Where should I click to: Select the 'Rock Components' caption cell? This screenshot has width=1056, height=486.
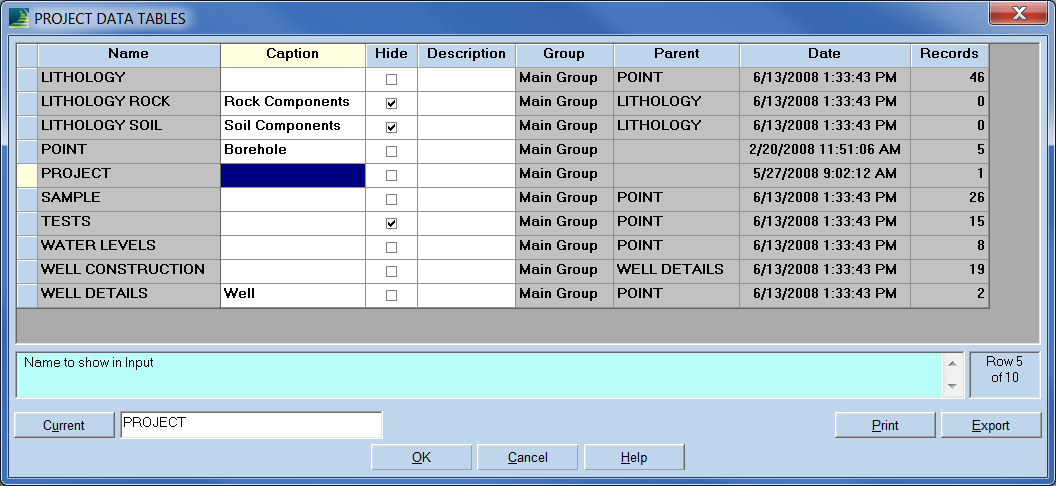[x=293, y=103]
